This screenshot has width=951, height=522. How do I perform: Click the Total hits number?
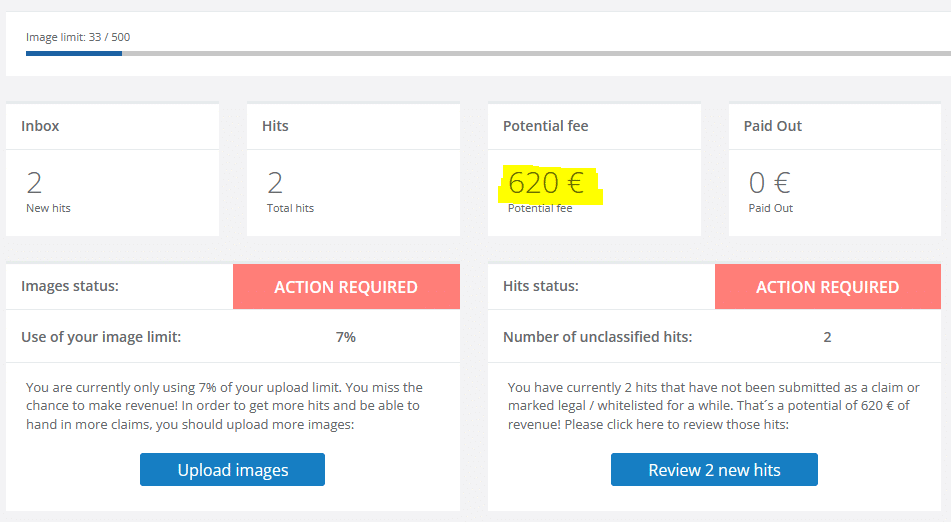(275, 183)
